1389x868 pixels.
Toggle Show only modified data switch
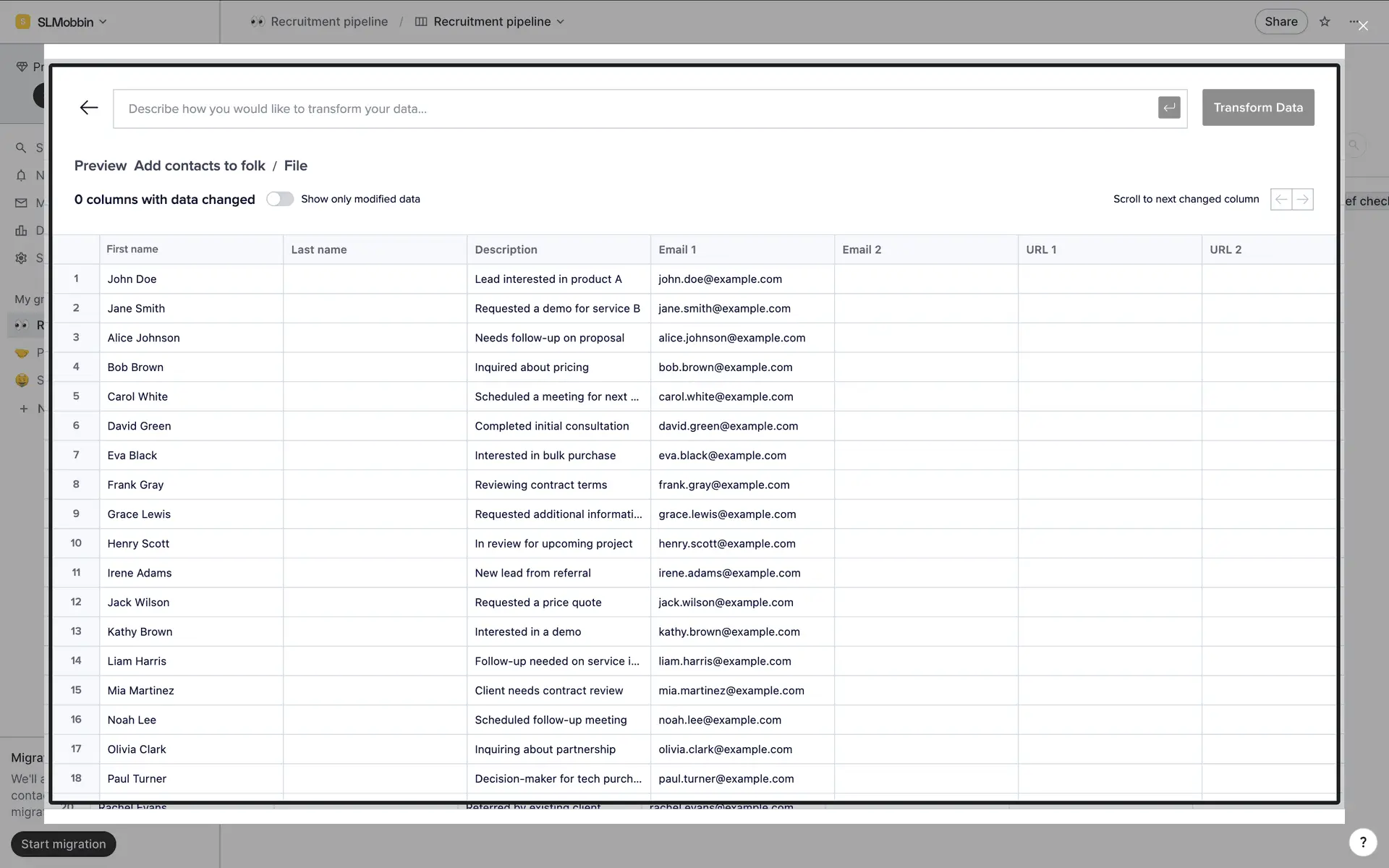tap(279, 199)
